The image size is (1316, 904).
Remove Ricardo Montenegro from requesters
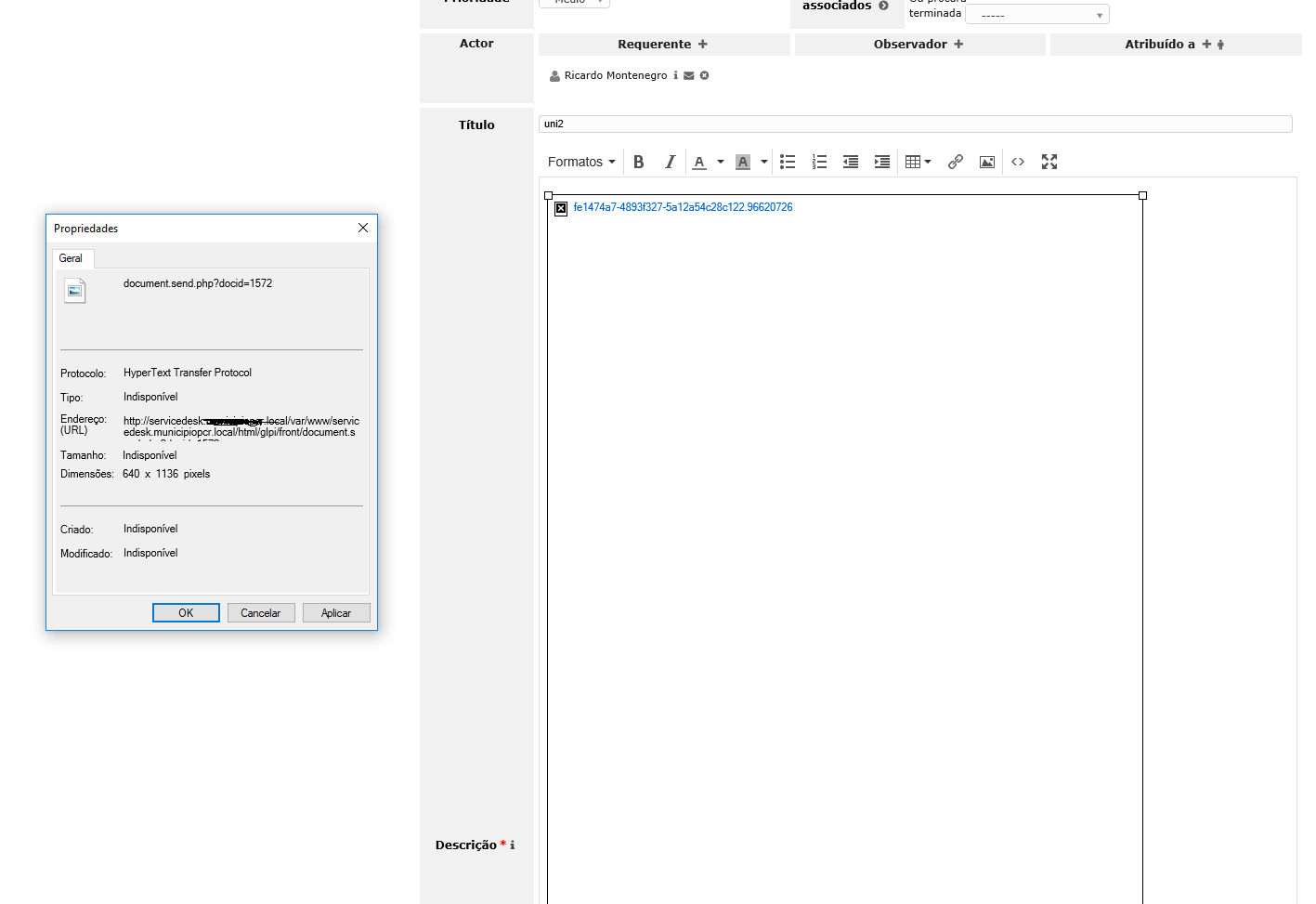(704, 75)
